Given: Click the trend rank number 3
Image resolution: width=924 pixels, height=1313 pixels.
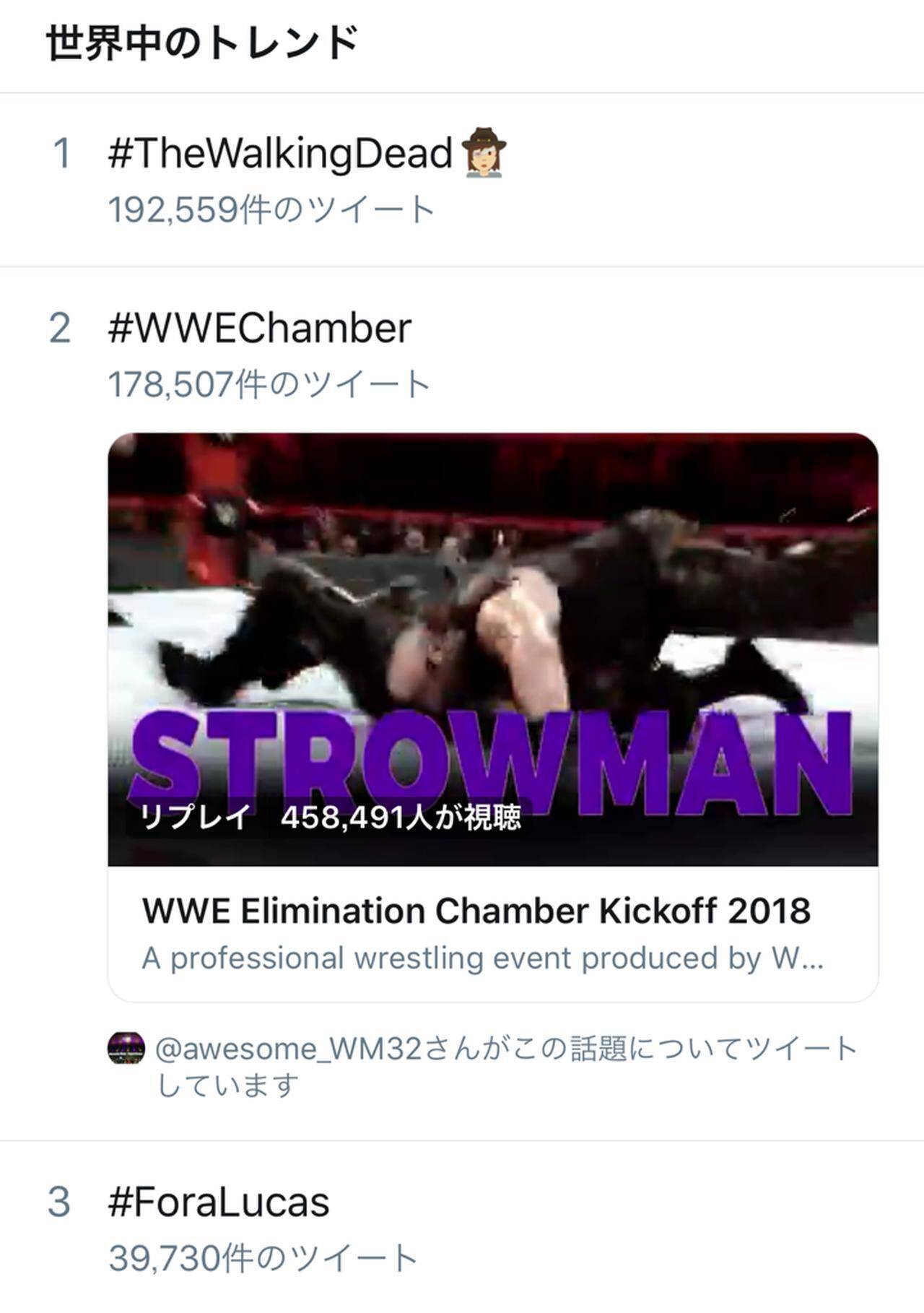Looking at the screenshot, I should (60, 1202).
